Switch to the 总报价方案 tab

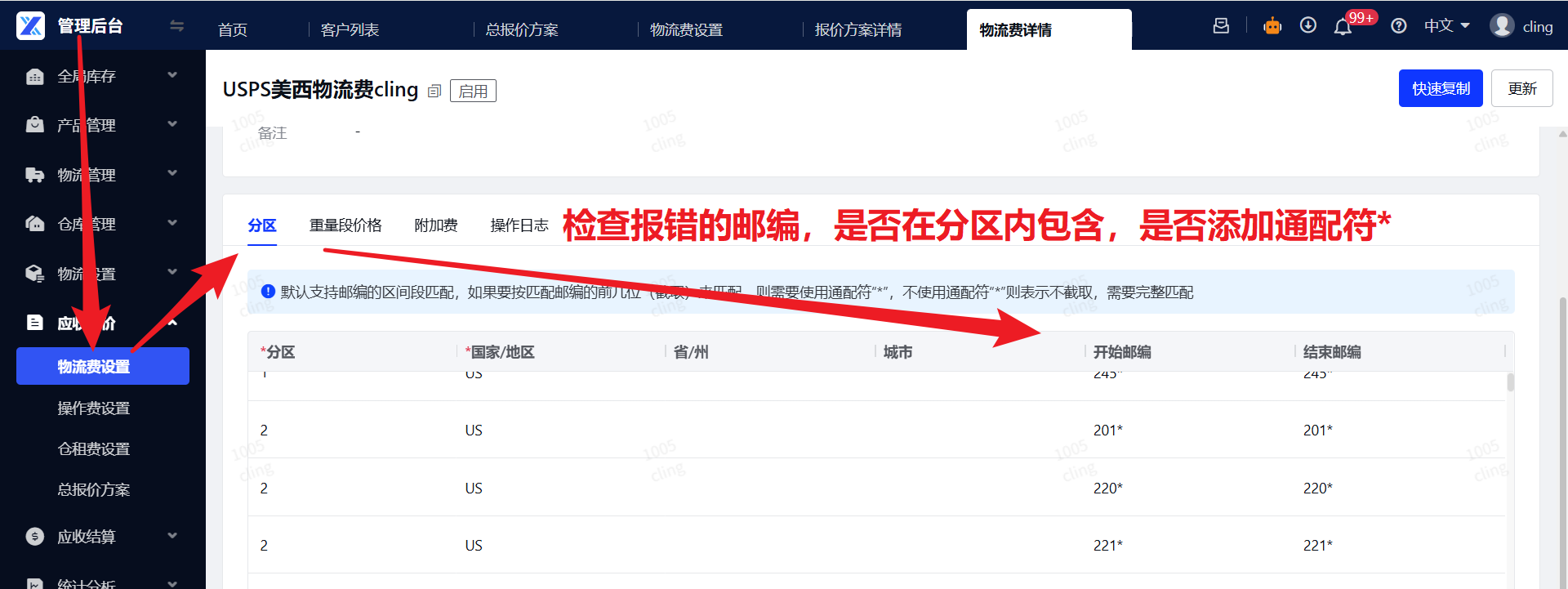click(522, 30)
